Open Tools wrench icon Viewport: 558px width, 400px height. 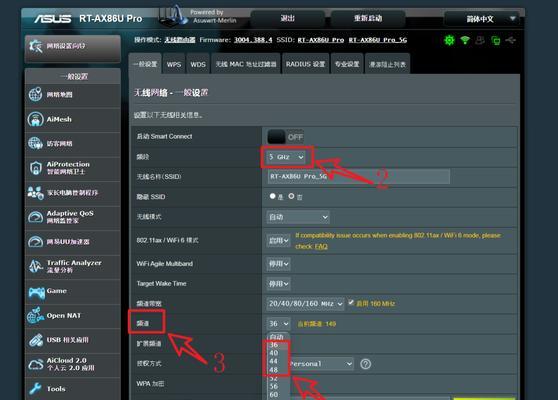[x=36, y=389]
